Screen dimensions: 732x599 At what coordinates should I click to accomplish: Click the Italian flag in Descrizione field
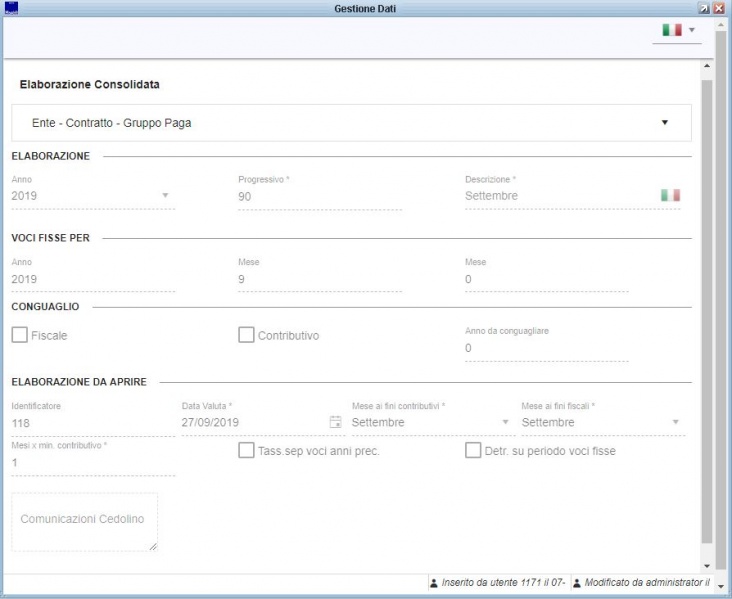(670, 195)
